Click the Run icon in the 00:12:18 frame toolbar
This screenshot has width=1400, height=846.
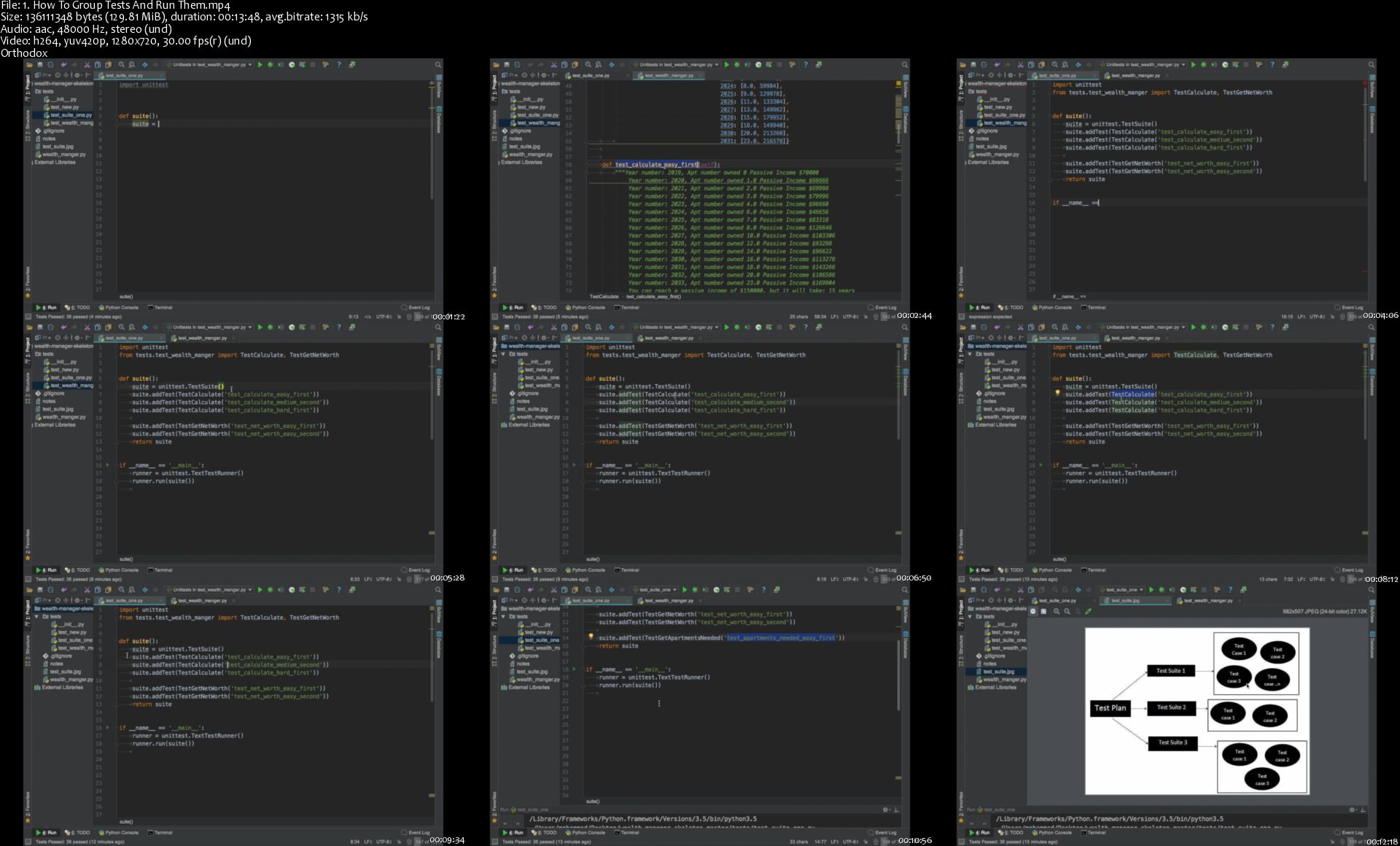coord(1151,590)
